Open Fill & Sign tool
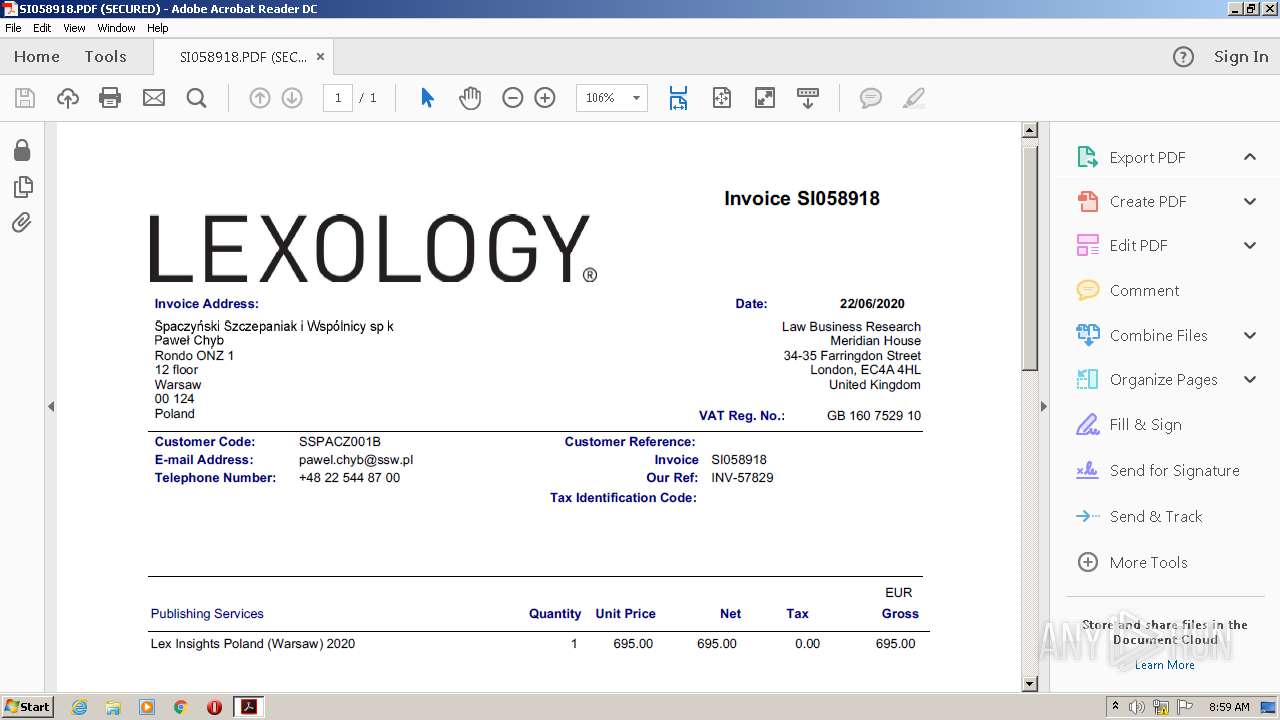1280x720 pixels. pyautogui.click(x=1145, y=425)
